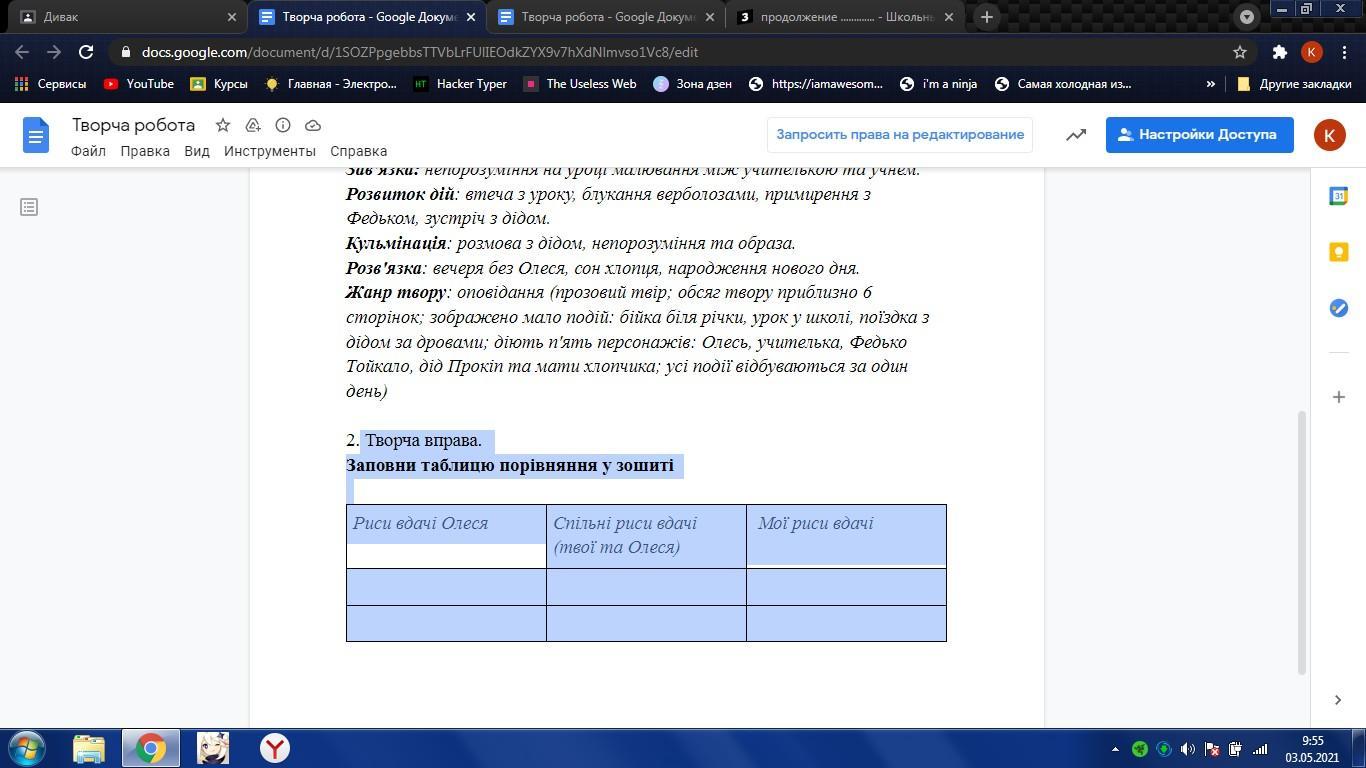Open File Explorer from the taskbar
1366x768 pixels.
click(89, 748)
